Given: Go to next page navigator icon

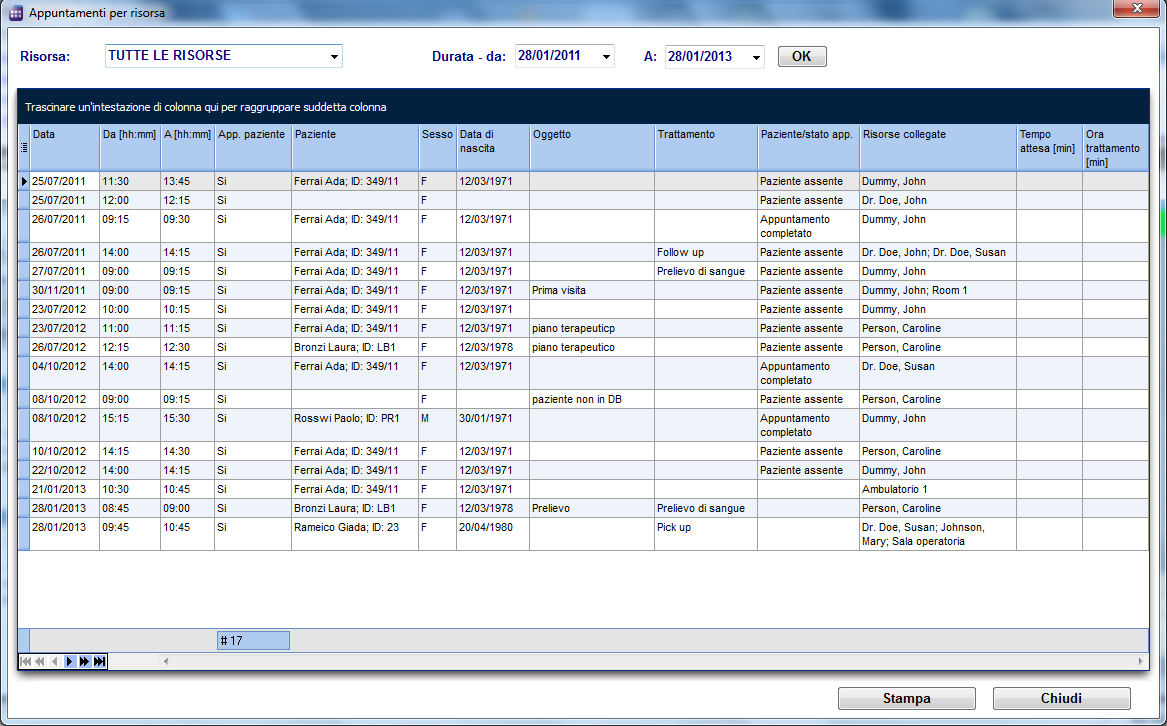Looking at the screenshot, I should pos(84,661).
